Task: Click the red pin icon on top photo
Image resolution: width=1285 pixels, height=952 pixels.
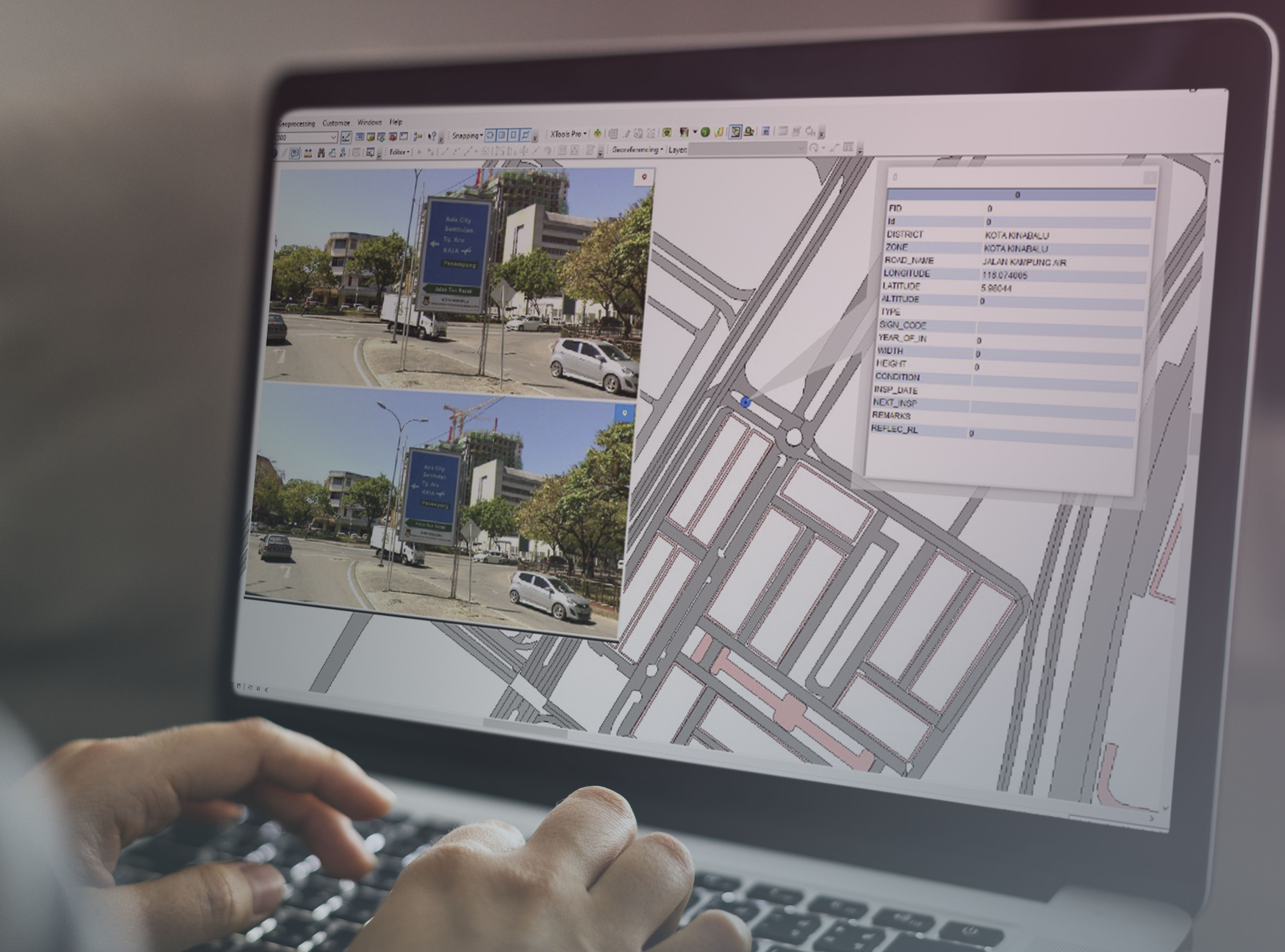Action: (x=644, y=177)
